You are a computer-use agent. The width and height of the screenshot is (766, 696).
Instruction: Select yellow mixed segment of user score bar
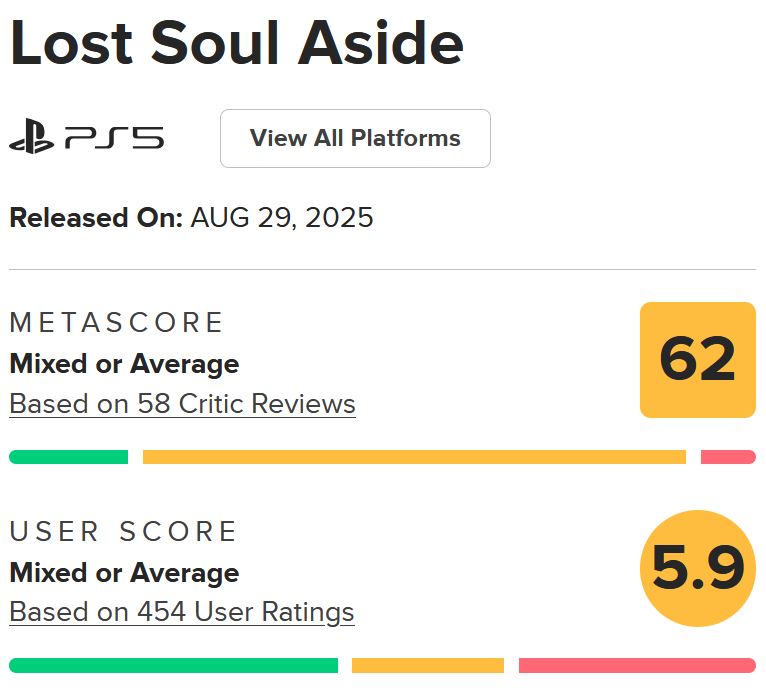point(428,665)
